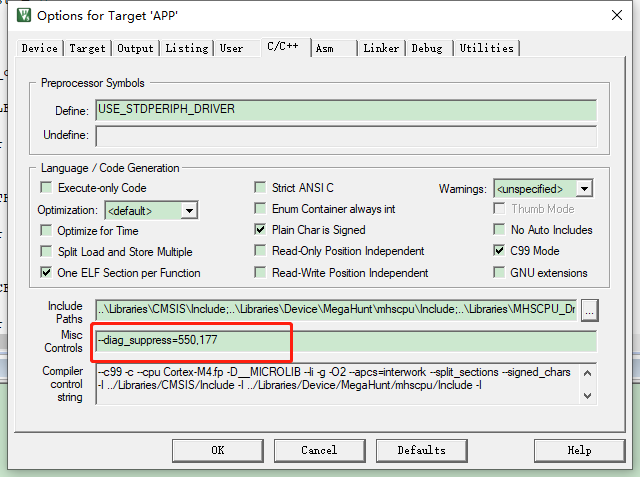Enable GNU extensions checkbox

(x=499, y=272)
